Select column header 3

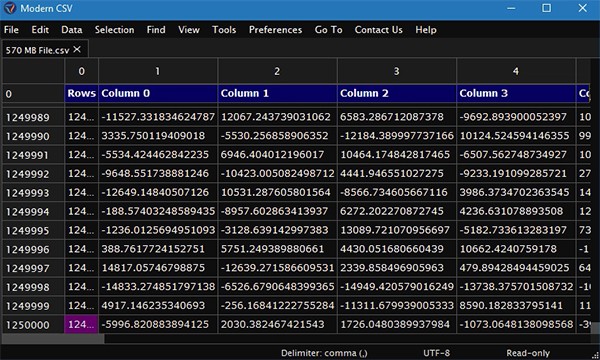396,71
